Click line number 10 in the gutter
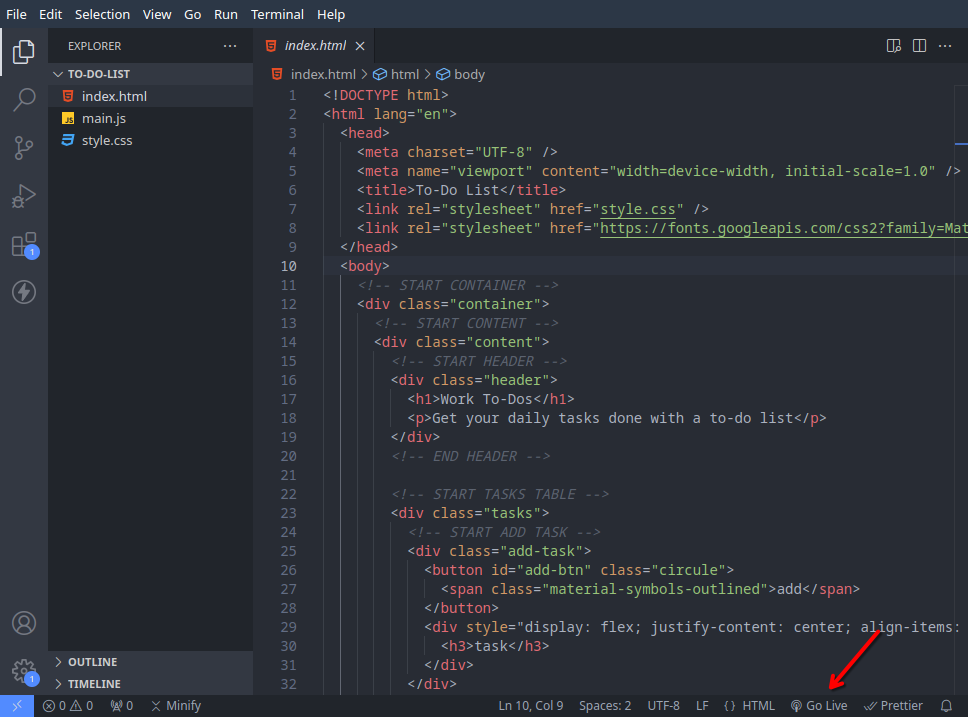Screen dimensions: 968x717 (x=289, y=266)
